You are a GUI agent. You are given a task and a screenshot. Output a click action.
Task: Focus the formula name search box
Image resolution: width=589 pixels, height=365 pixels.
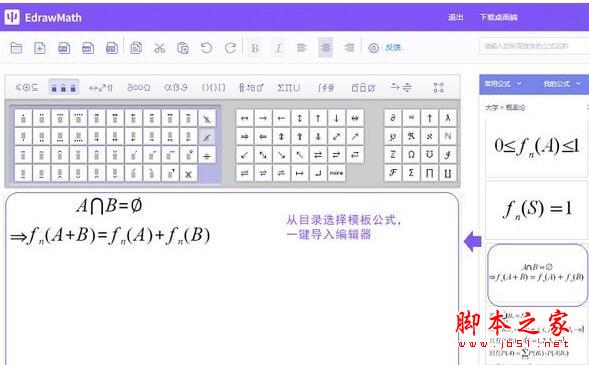tap(534, 46)
